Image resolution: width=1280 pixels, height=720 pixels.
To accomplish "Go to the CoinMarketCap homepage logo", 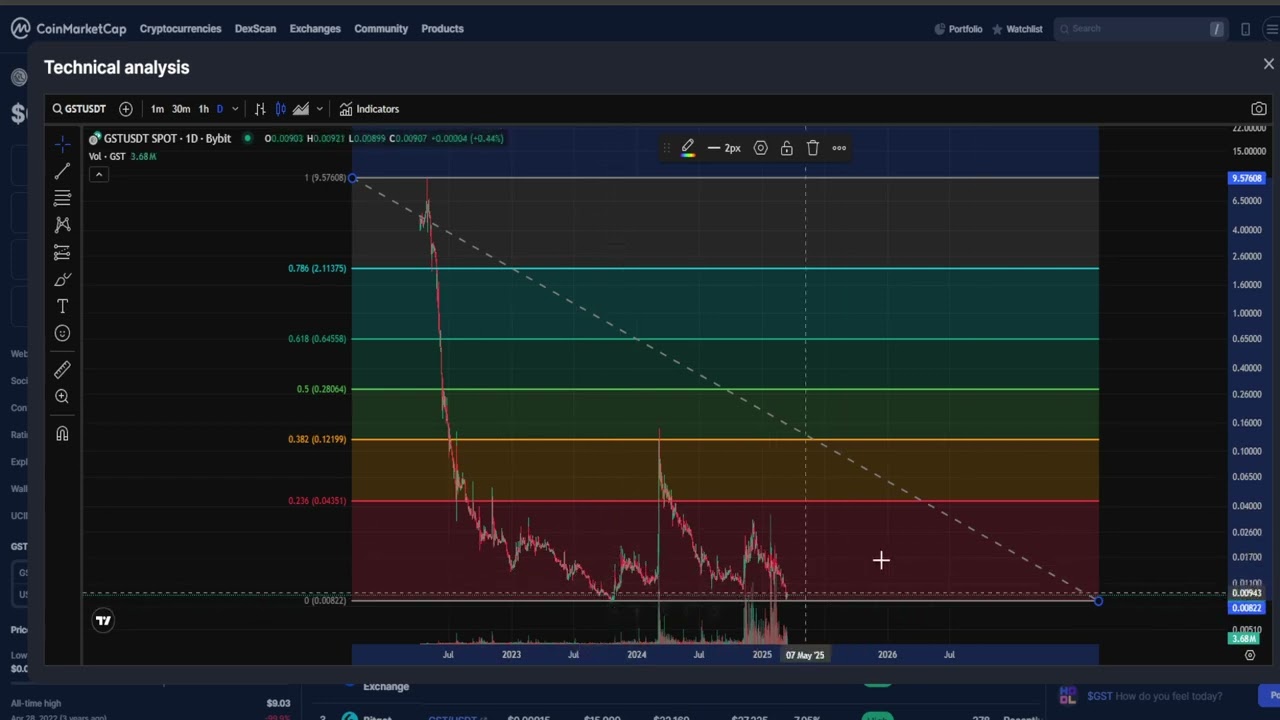I will coord(67,29).
